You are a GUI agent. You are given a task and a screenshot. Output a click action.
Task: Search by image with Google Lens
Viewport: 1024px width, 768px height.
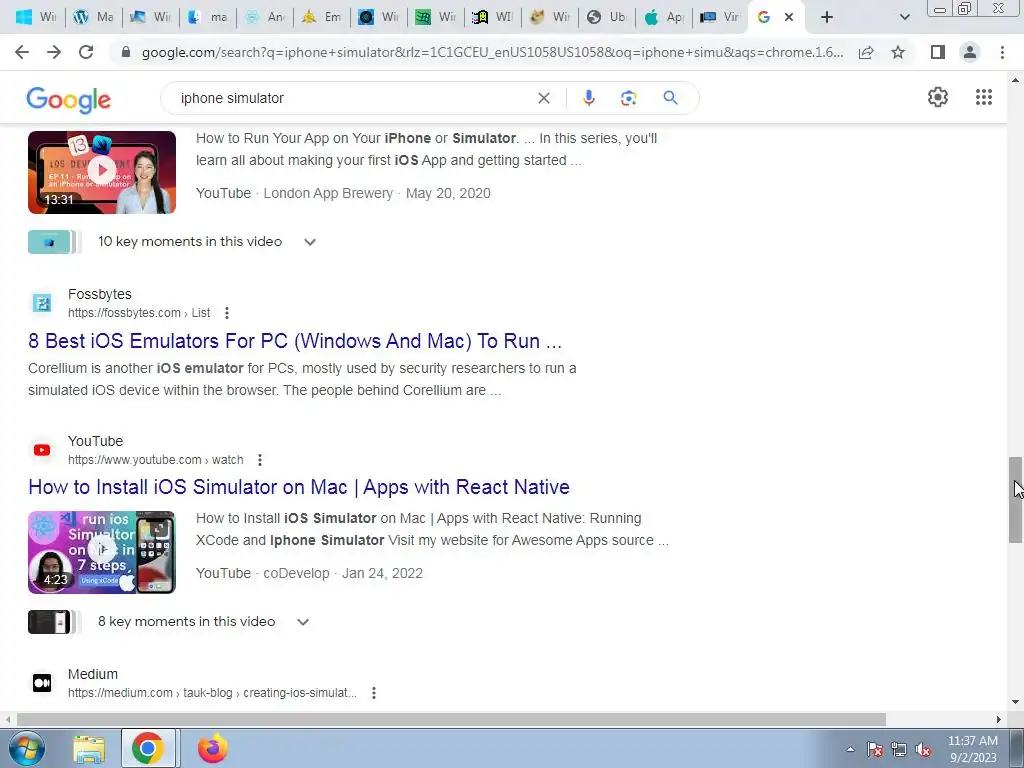click(628, 98)
